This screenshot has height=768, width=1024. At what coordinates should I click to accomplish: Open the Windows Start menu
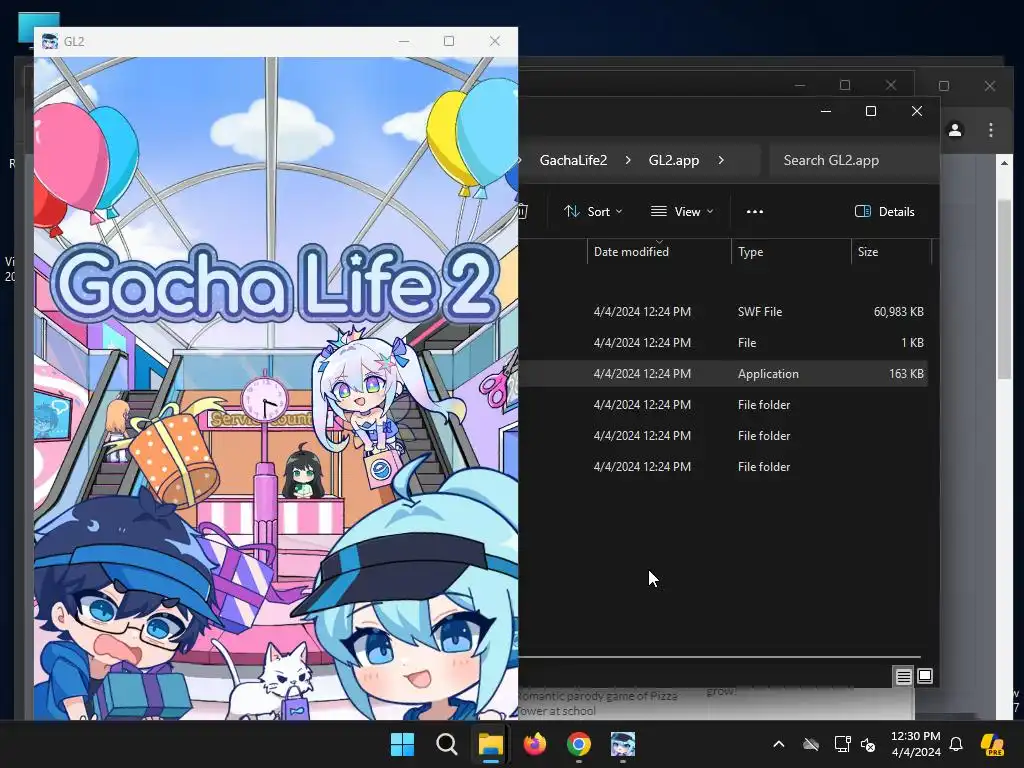(402, 744)
